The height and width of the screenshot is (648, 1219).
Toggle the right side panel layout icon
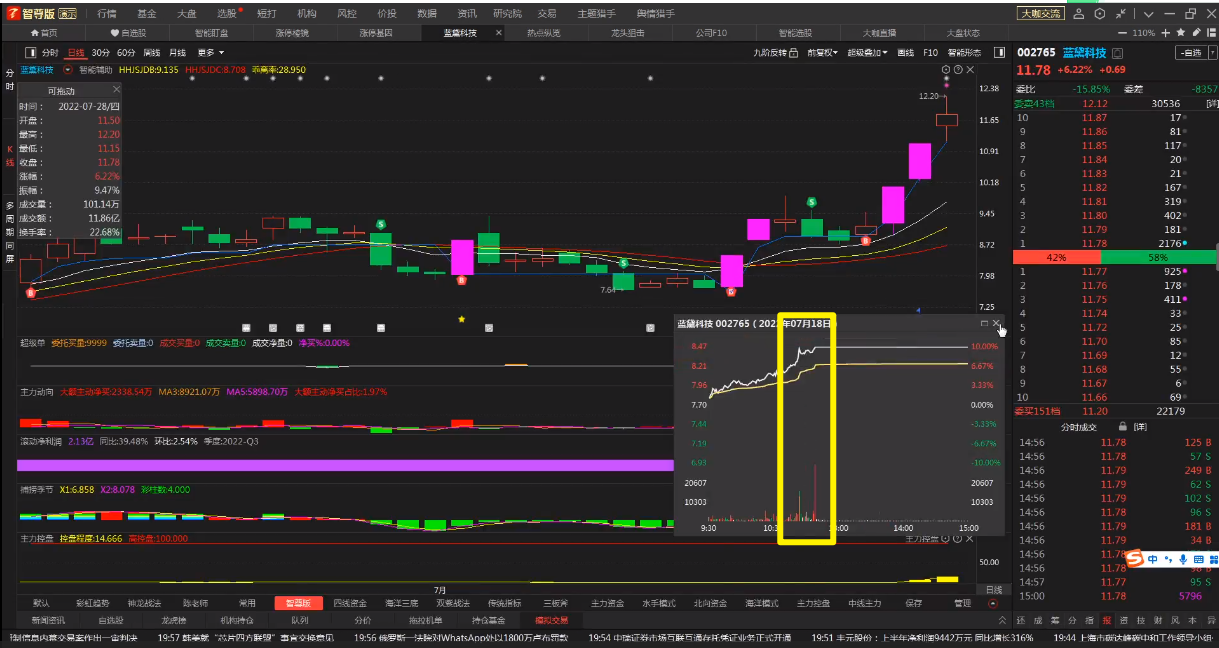point(999,52)
